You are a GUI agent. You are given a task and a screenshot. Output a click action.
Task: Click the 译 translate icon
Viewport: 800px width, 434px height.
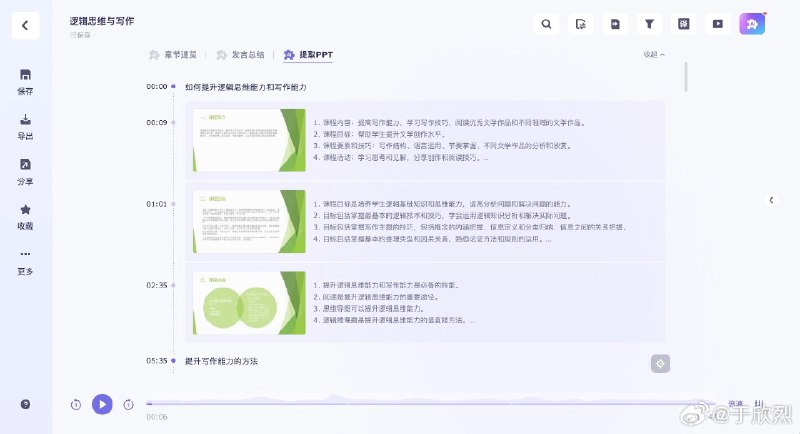(x=684, y=24)
